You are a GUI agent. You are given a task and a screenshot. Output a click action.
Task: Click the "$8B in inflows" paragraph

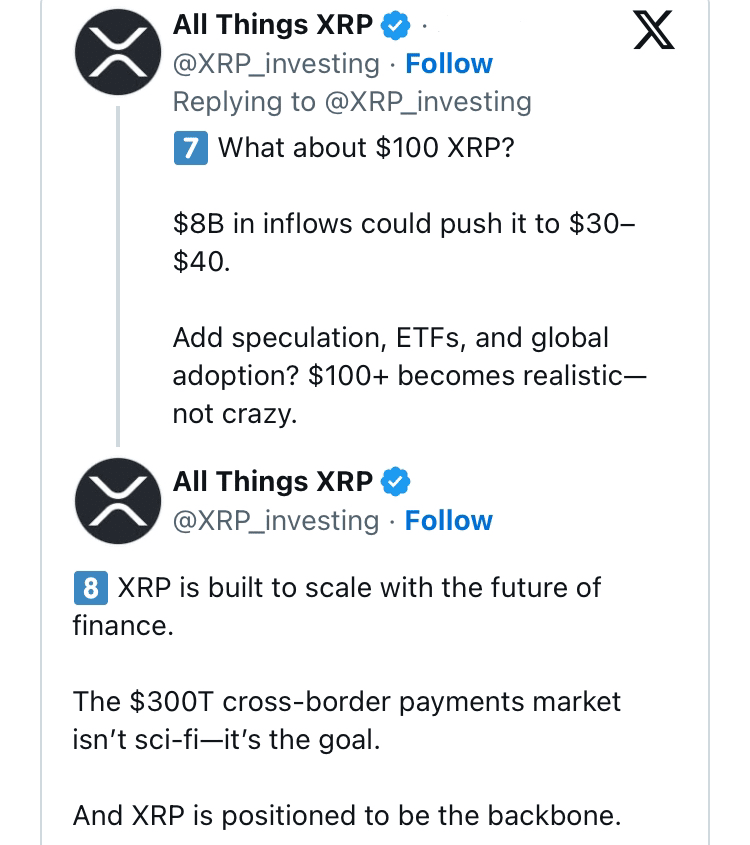point(403,242)
